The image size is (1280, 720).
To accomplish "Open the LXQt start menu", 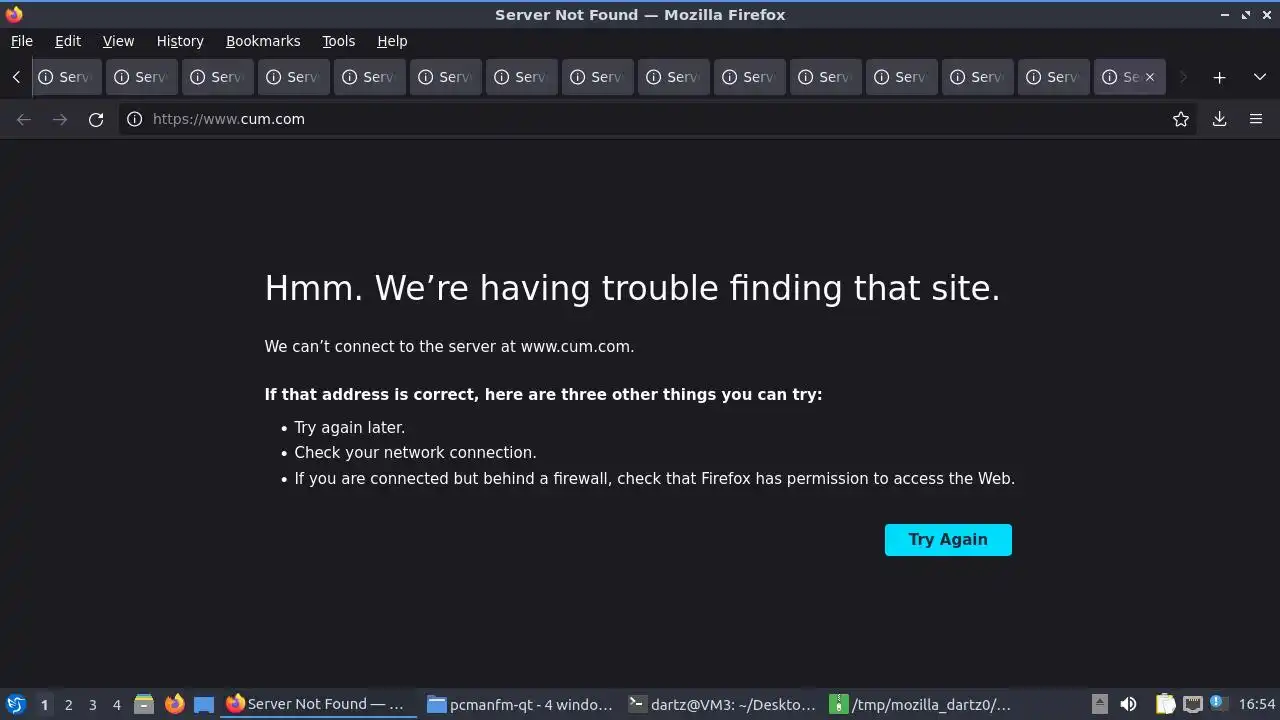I will click(15, 704).
